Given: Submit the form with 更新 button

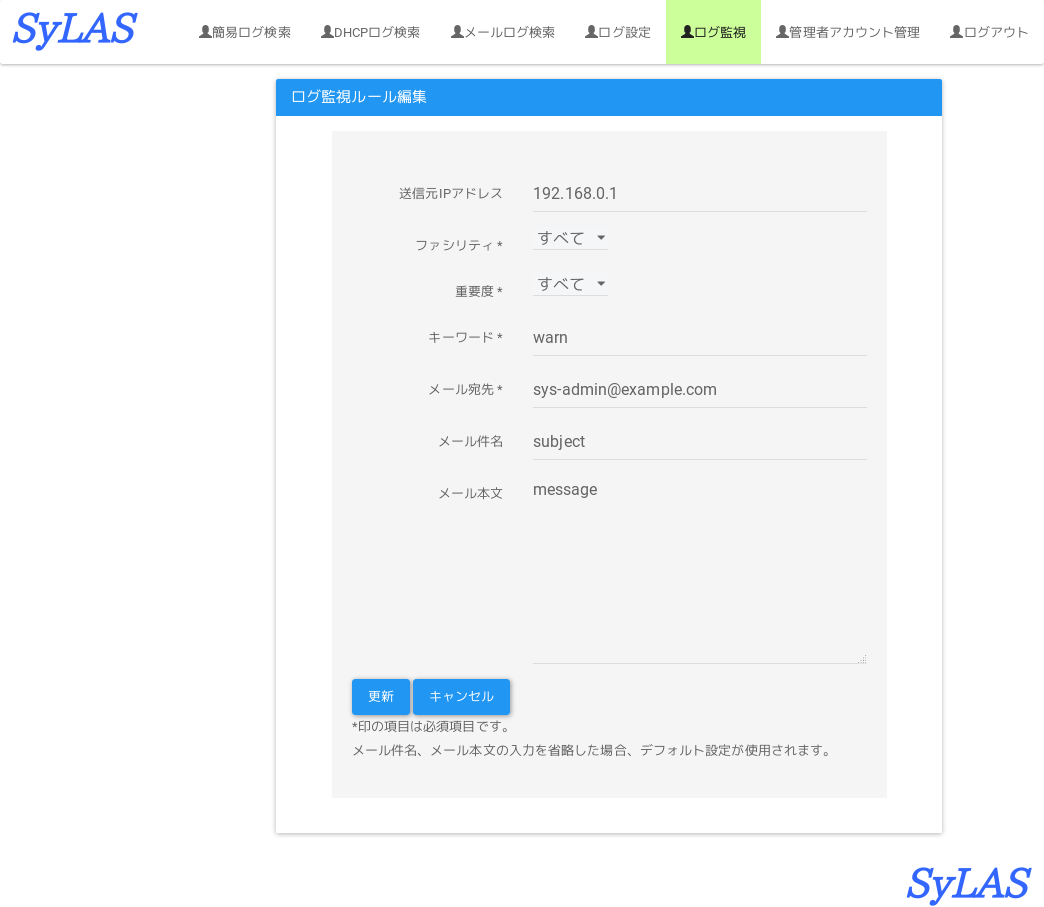Looking at the screenshot, I should pyautogui.click(x=381, y=697).
